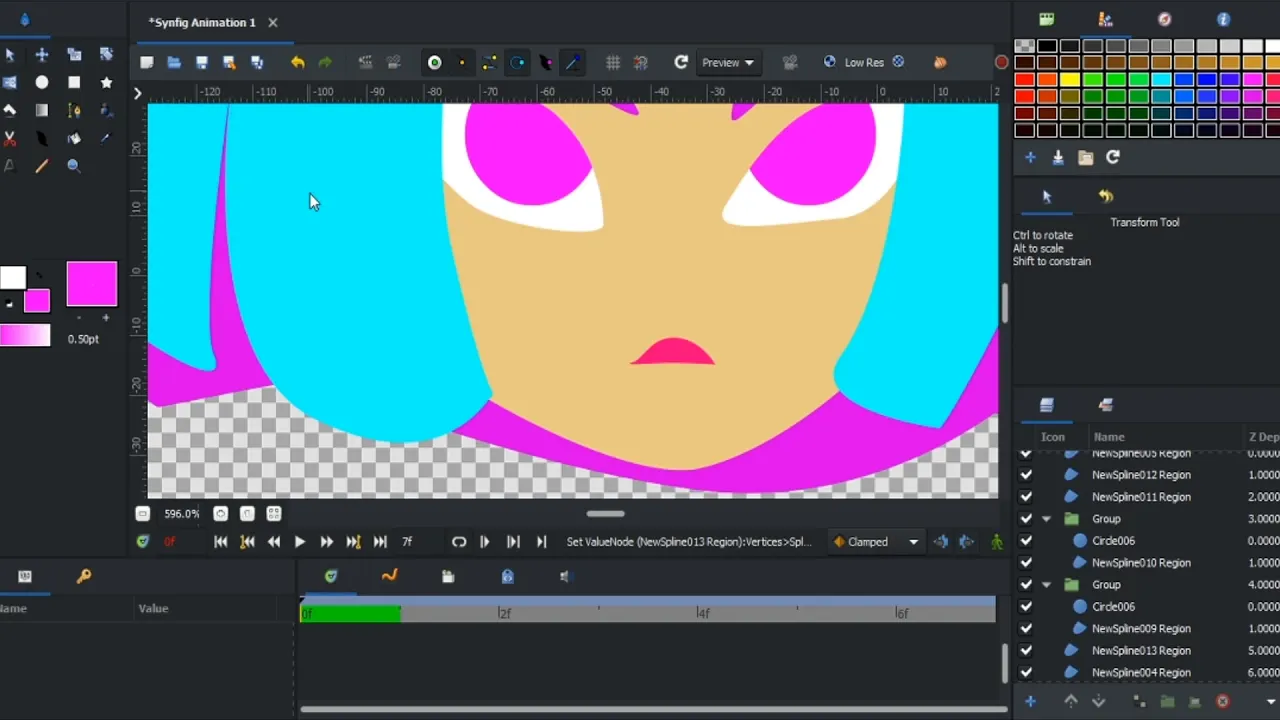Open the keyframes key icon tab

[84, 576]
